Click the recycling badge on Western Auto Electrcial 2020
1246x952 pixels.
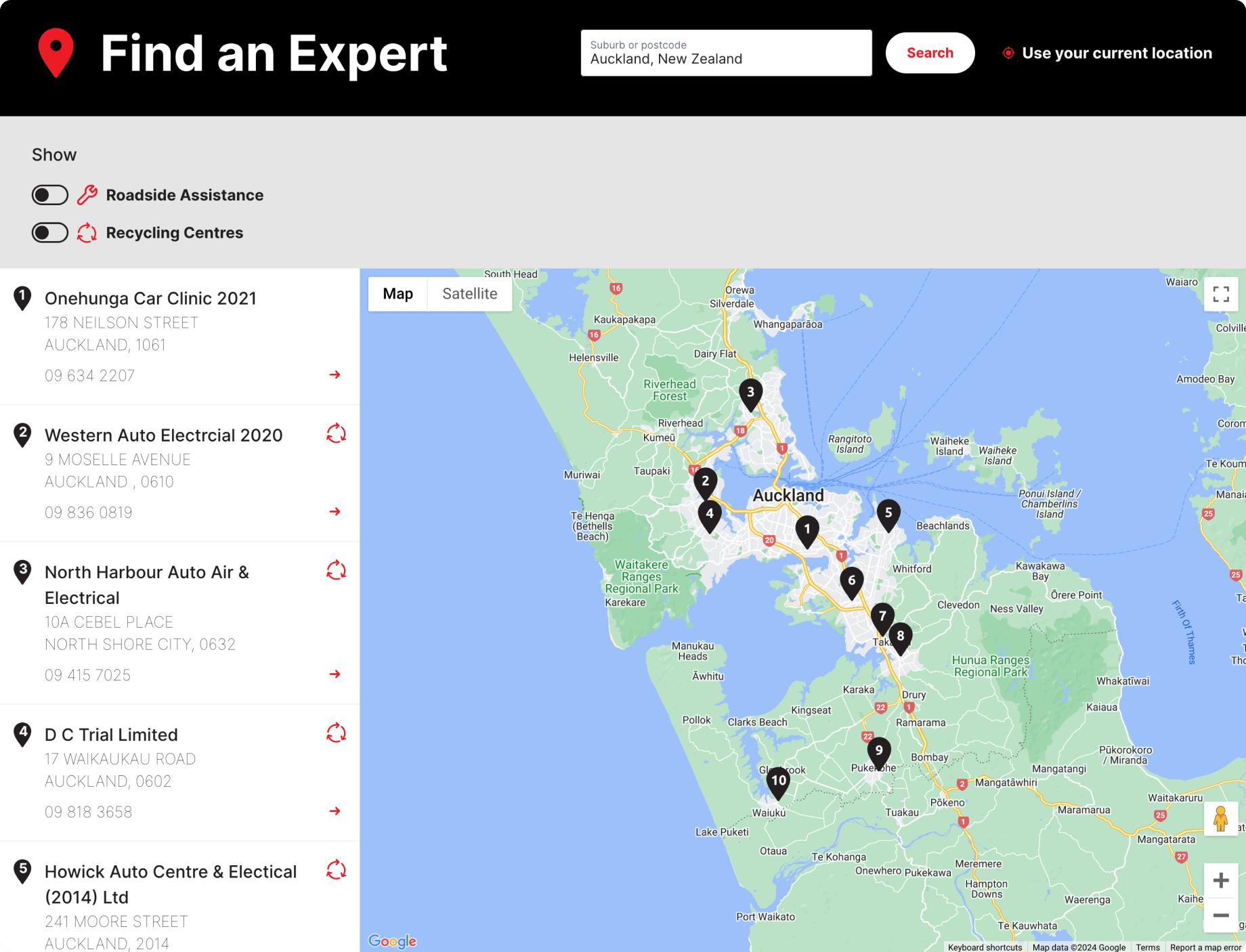[336, 434]
